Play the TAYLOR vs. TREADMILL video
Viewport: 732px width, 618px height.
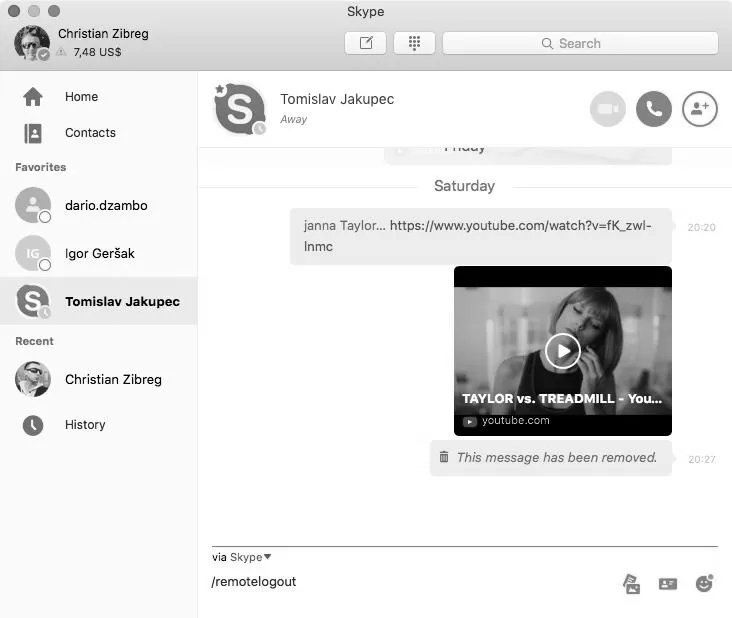[x=563, y=351]
